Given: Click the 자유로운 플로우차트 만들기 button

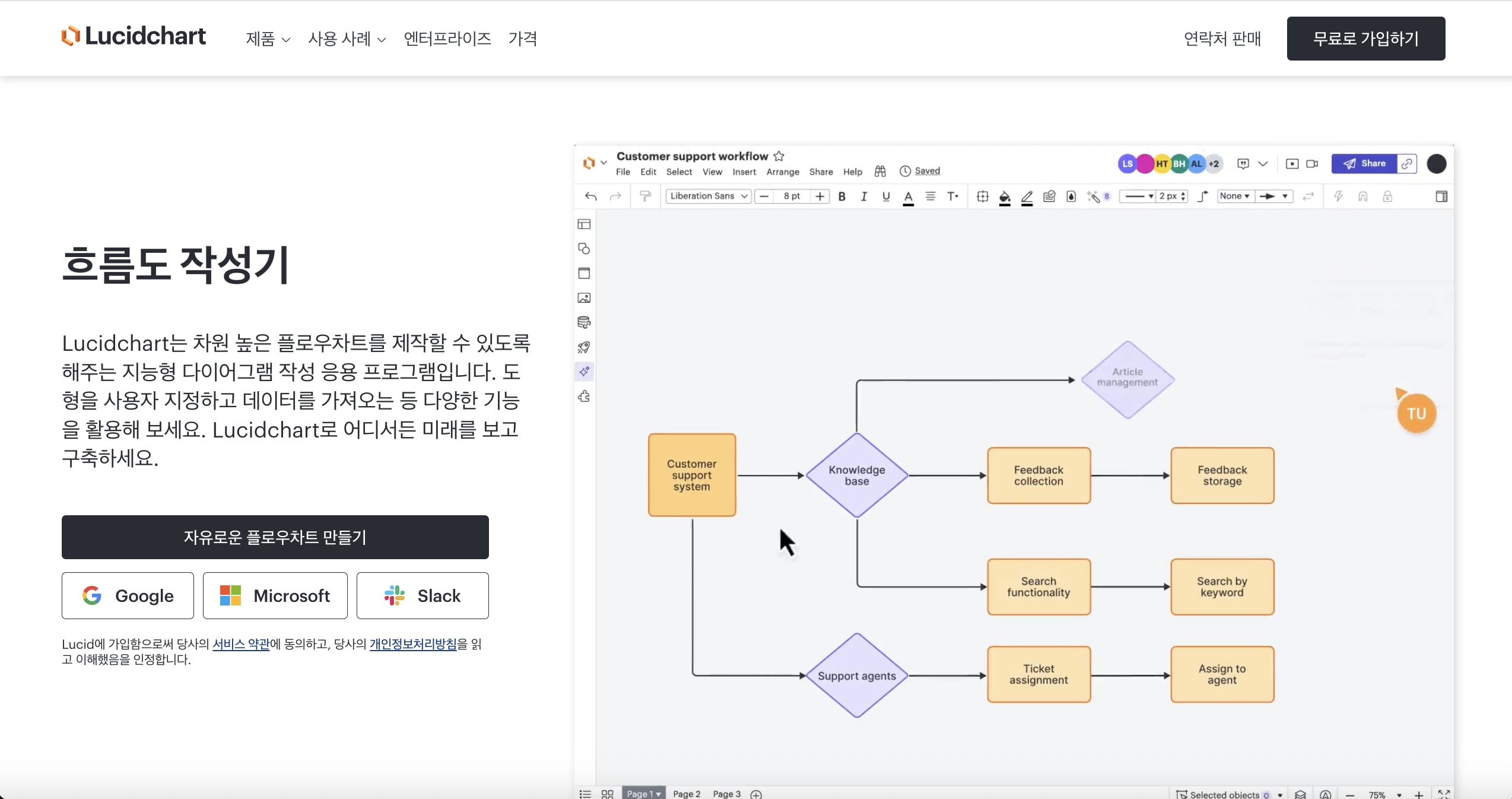Looking at the screenshot, I should tap(275, 537).
